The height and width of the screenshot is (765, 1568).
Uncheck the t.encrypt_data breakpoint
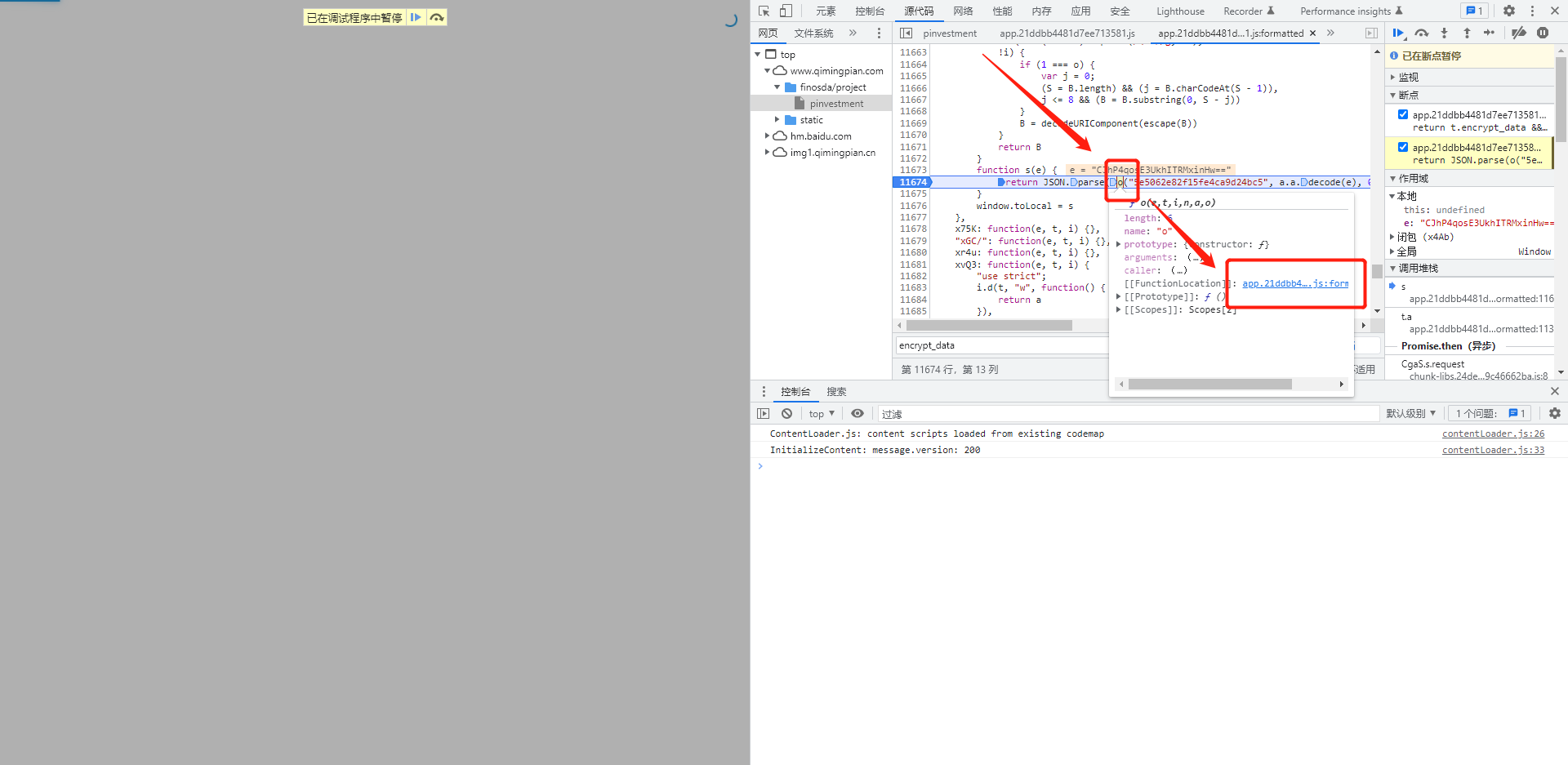point(1403,115)
